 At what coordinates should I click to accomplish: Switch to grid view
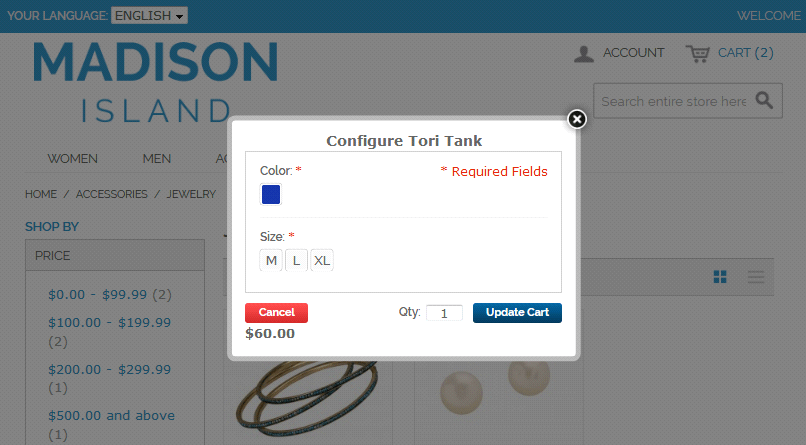[720, 277]
